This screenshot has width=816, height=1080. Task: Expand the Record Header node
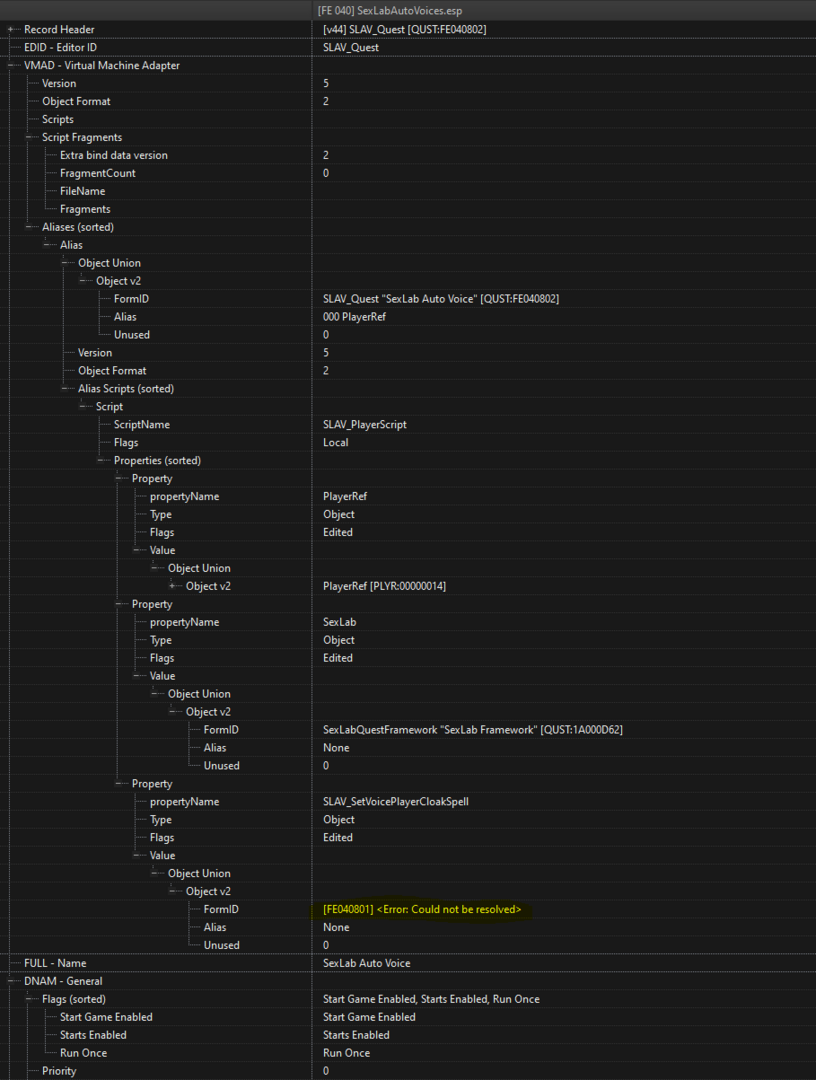point(10,30)
